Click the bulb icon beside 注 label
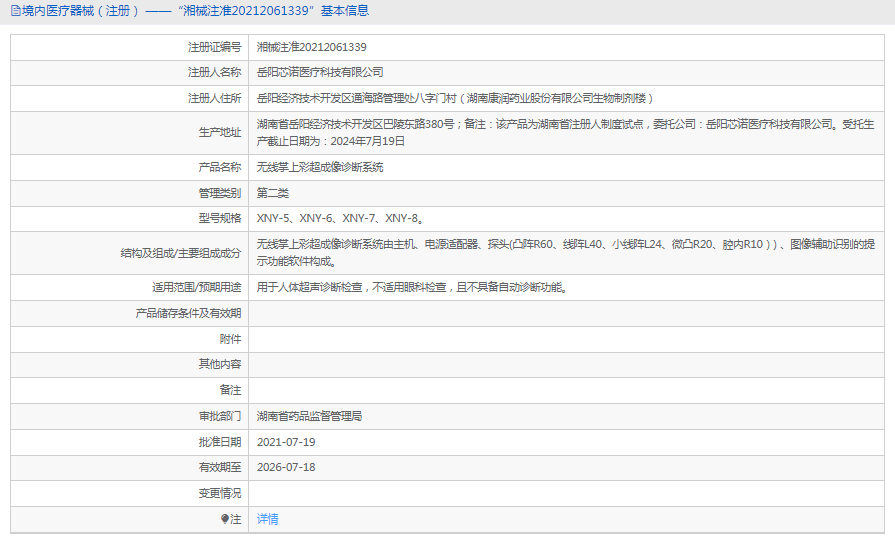The image size is (895, 539). 225,519
